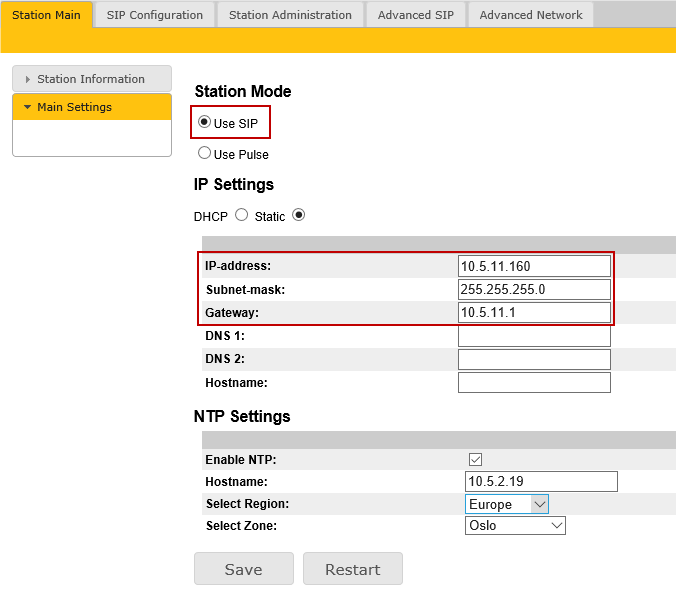Choose the Use Pulse station mode
Image resolution: width=676 pixels, height=589 pixels.
coord(205,154)
